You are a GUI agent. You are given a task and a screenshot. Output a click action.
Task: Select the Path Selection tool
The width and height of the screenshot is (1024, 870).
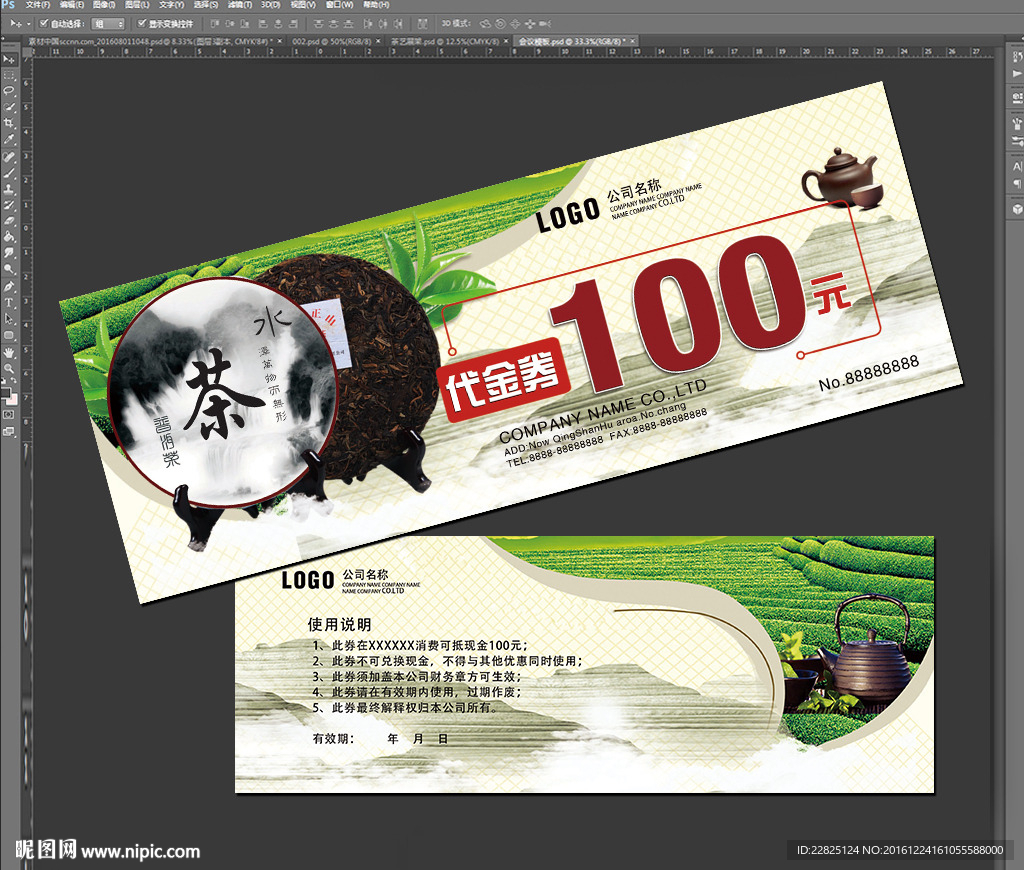click(x=9, y=319)
